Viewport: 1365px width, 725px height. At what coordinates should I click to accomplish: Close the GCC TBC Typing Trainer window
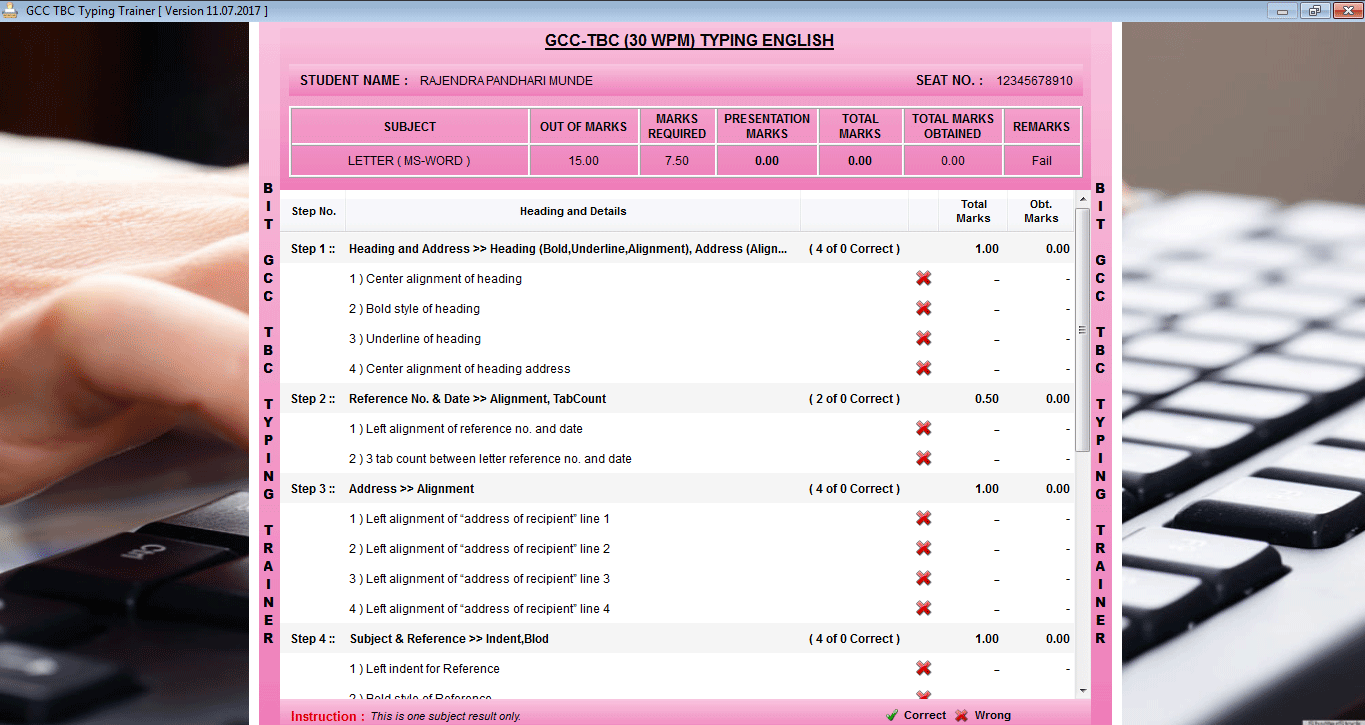[x=1346, y=11]
